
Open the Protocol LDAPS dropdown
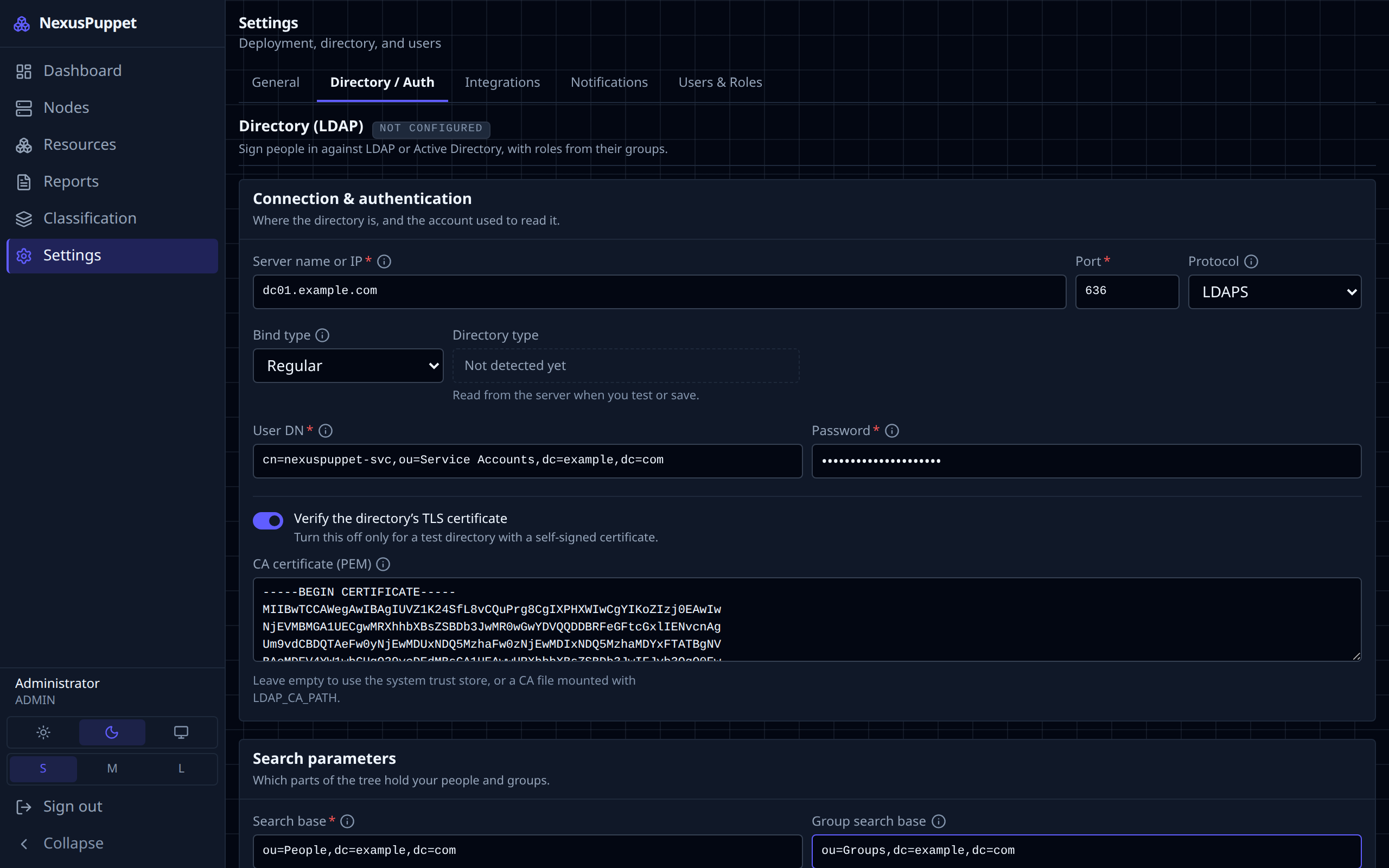pos(1275,292)
